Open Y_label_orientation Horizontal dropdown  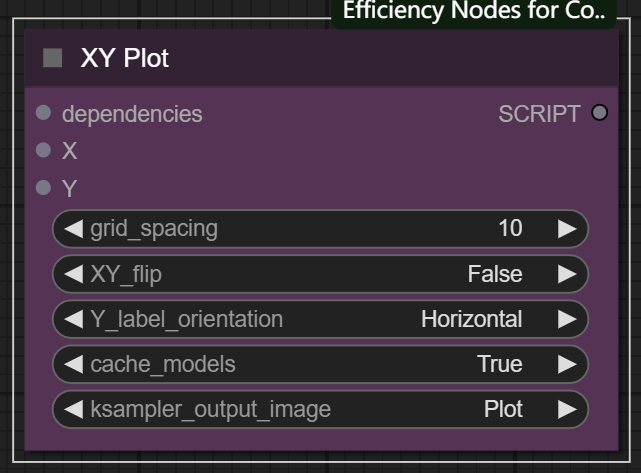click(471, 319)
